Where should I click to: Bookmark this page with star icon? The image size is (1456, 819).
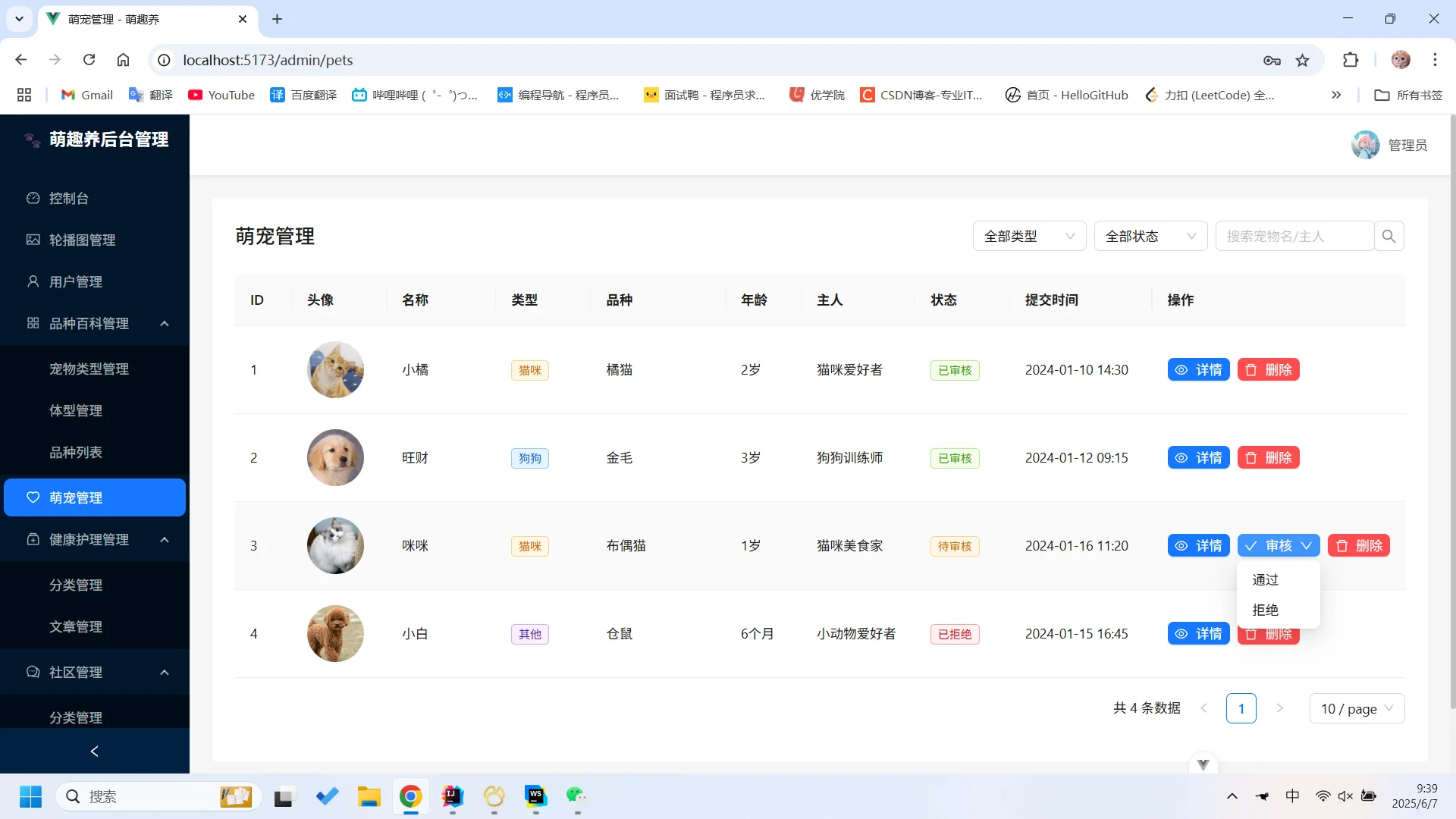click(x=1302, y=60)
